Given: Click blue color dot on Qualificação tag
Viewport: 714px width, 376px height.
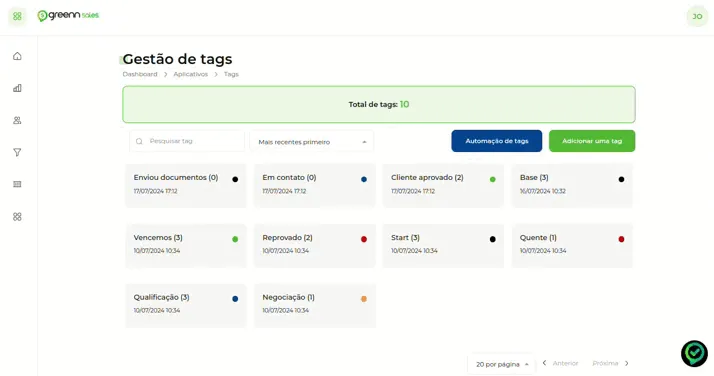Looking at the screenshot, I should [x=235, y=299].
